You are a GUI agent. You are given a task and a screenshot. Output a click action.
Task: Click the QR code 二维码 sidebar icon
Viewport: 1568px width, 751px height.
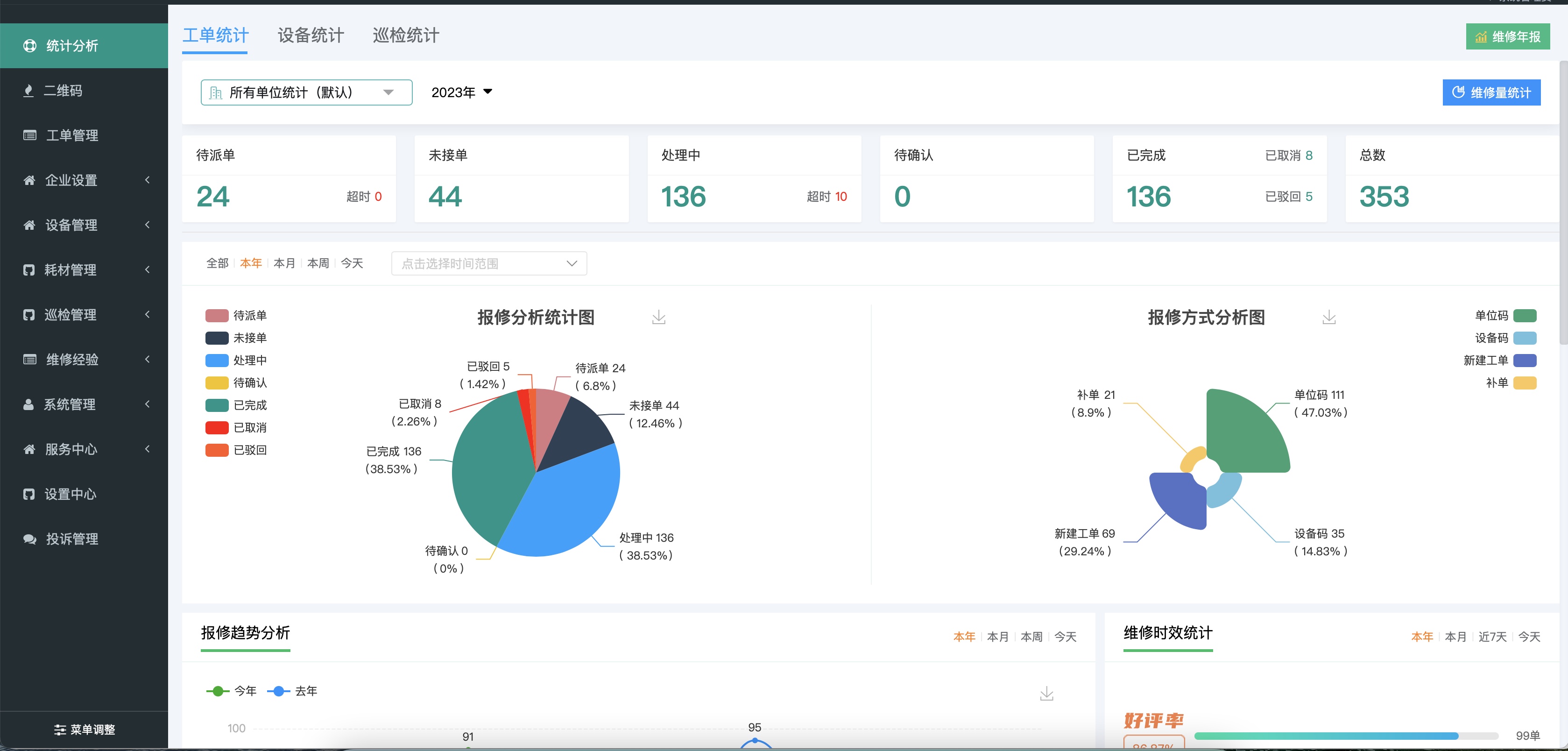[28, 91]
